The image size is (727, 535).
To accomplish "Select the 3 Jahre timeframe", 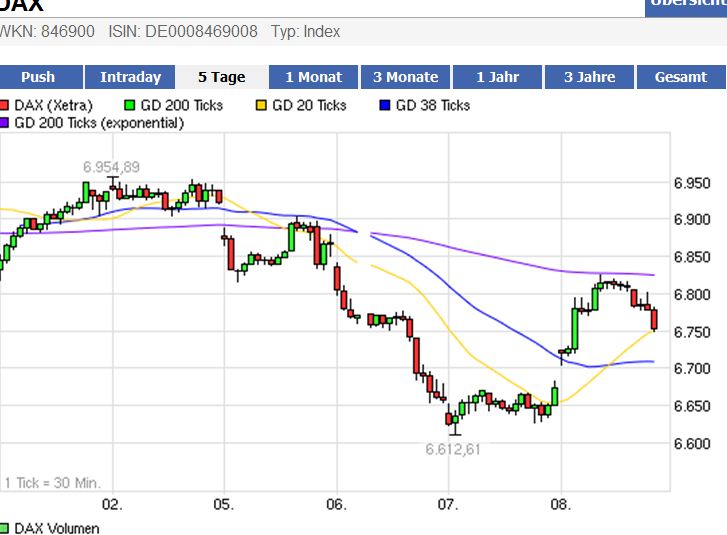I will point(589,77).
